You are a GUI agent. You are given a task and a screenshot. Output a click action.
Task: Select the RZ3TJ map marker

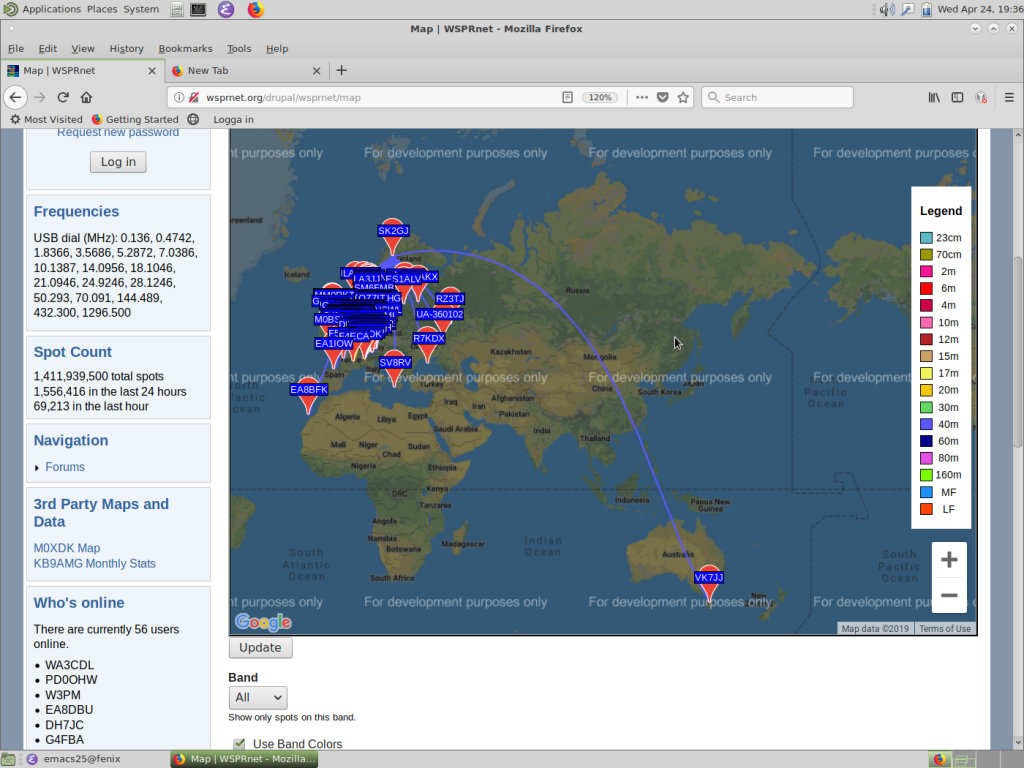click(x=450, y=298)
